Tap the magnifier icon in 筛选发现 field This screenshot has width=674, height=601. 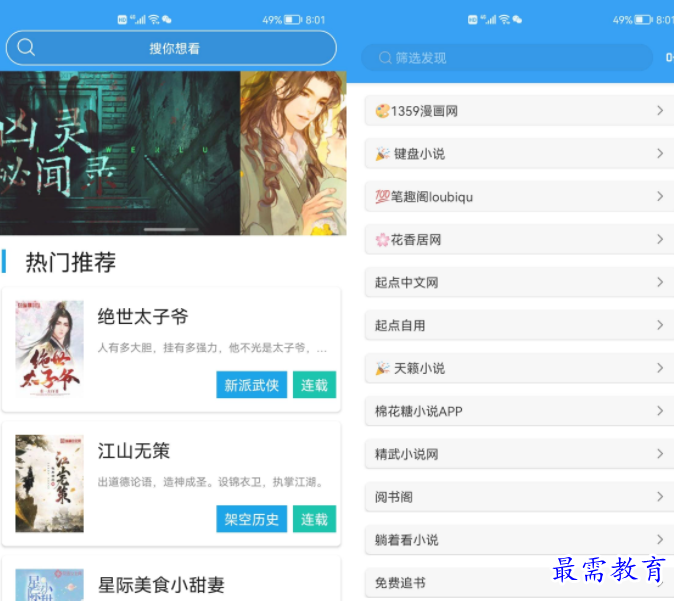point(385,58)
